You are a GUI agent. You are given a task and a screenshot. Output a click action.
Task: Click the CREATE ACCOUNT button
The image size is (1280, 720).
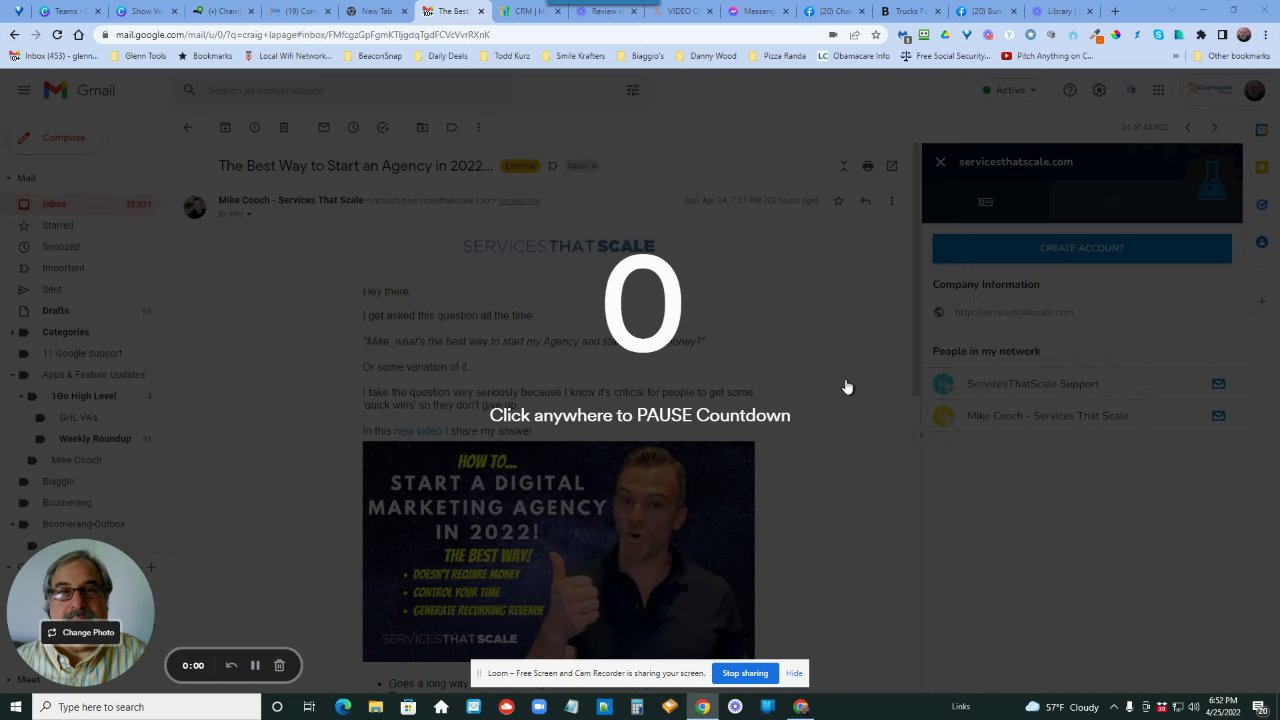(x=1082, y=248)
